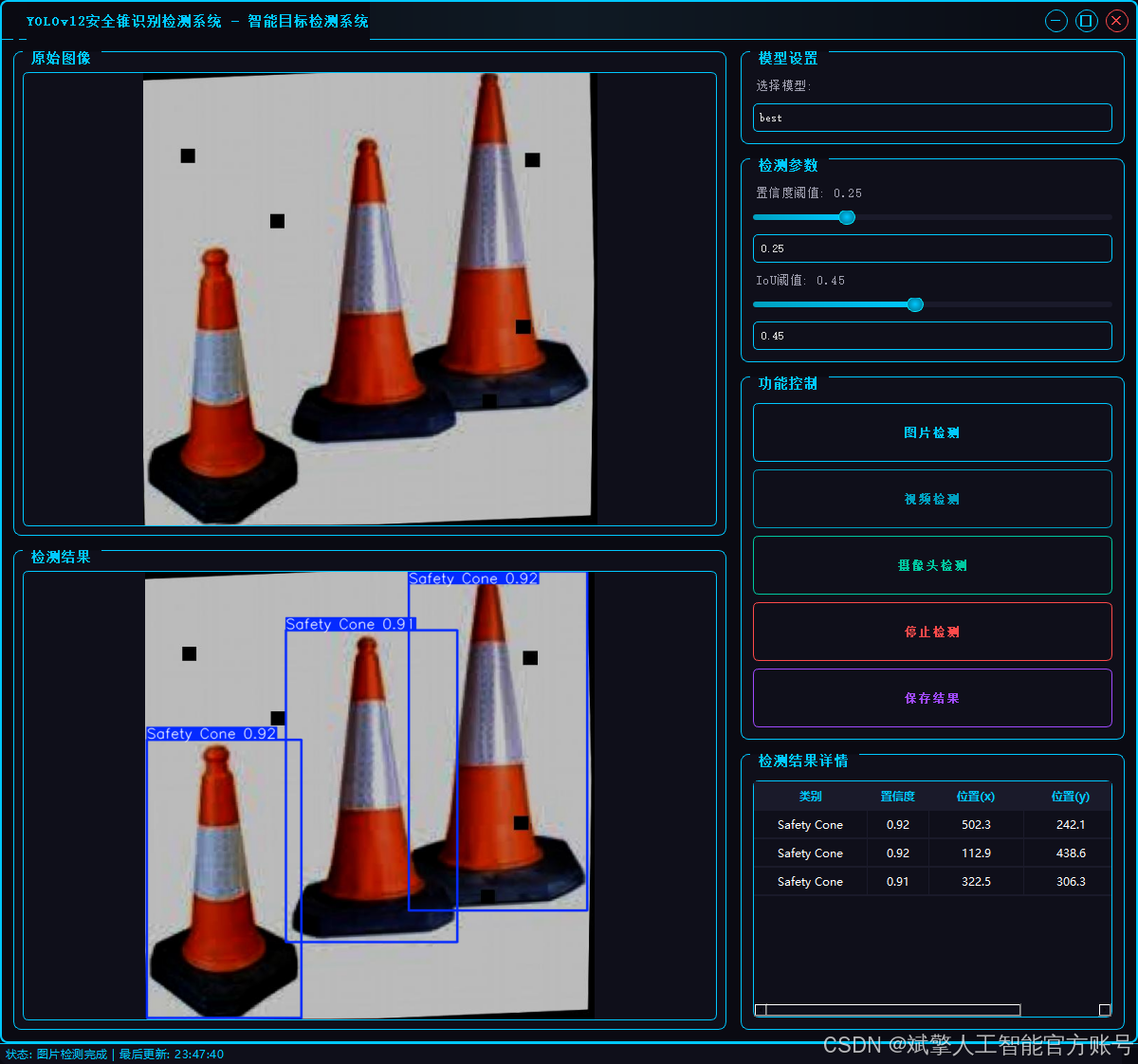
Task: Focus the IoU value field showing 0.45
Action: click(932, 336)
